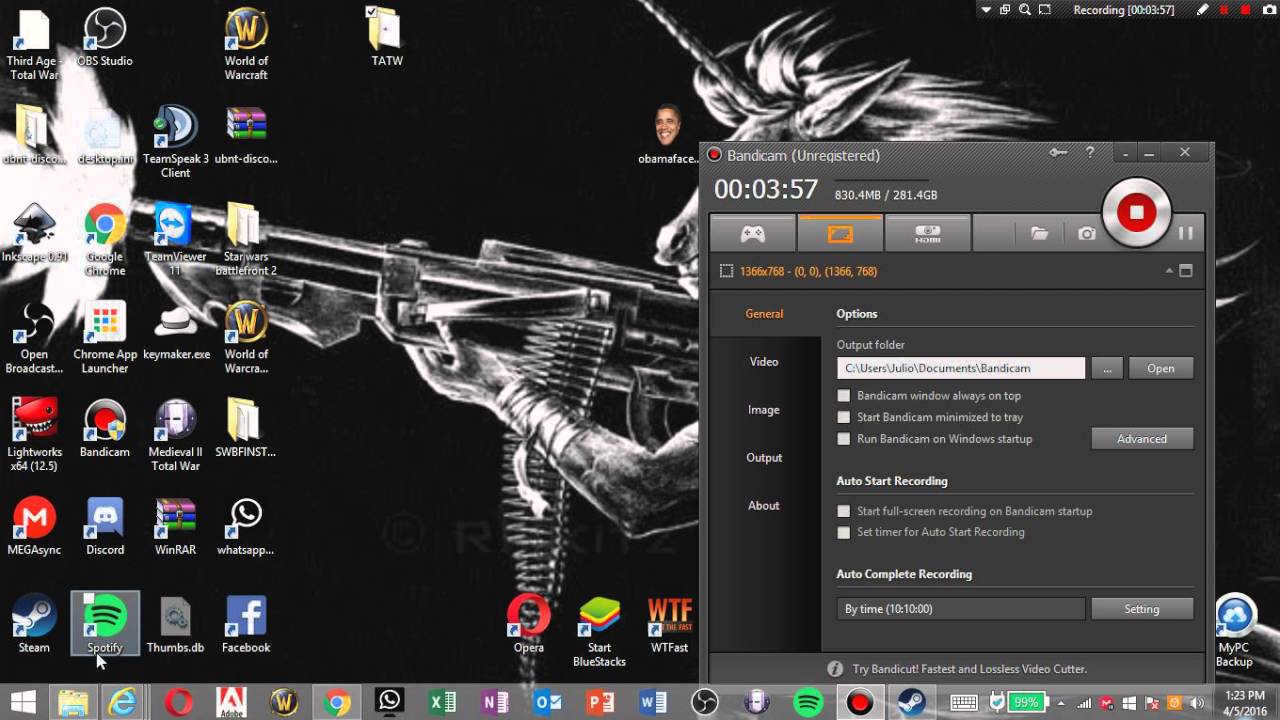The width and height of the screenshot is (1280, 720).
Task: Select the Discord desktop icon
Action: click(x=105, y=526)
